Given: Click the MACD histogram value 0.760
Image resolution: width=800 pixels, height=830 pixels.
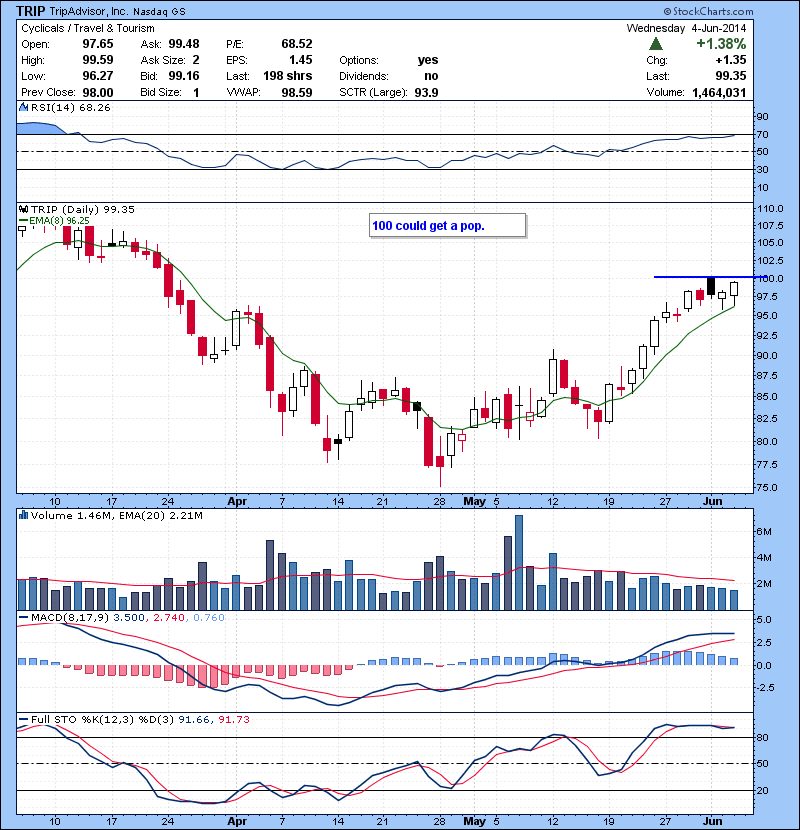Looking at the screenshot, I should pos(209,618).
